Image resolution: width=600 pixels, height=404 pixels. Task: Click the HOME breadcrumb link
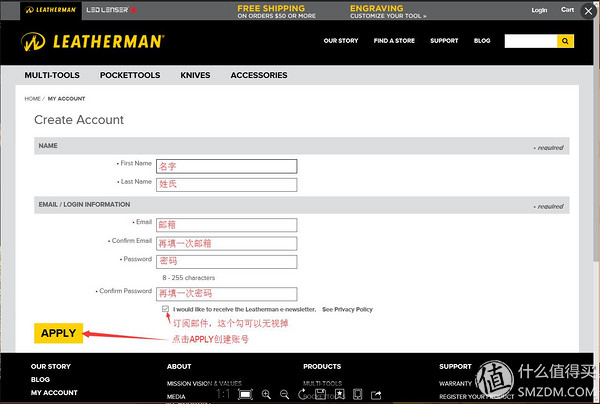[33, 99]
